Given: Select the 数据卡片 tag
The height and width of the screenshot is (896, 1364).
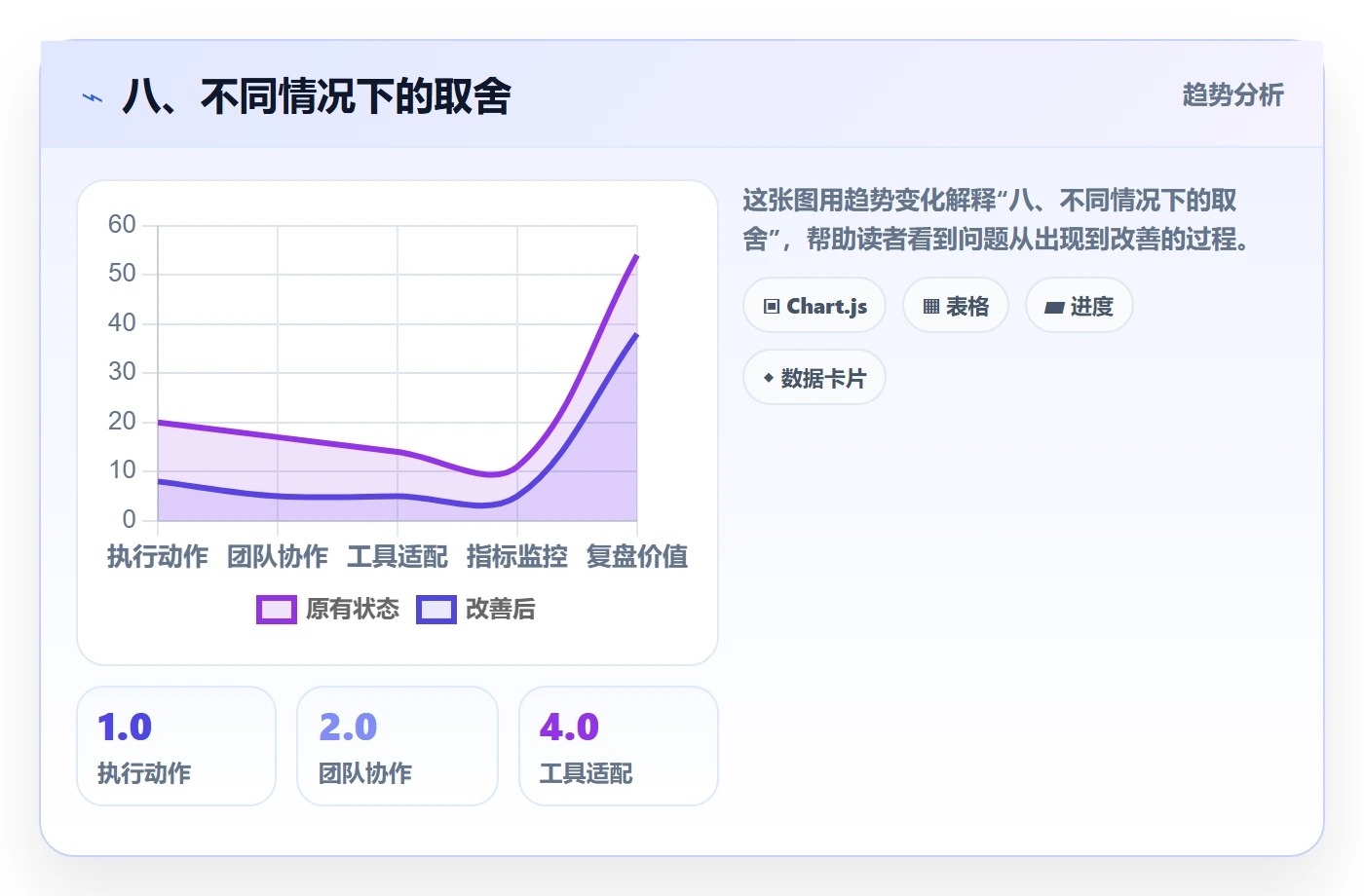Looking at the screenshot, I should pos(815,378).
